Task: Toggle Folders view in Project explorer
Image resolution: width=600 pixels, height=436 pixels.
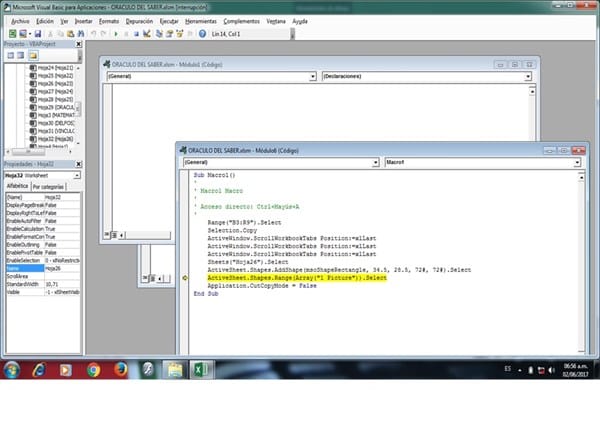Action: point(33,56)
